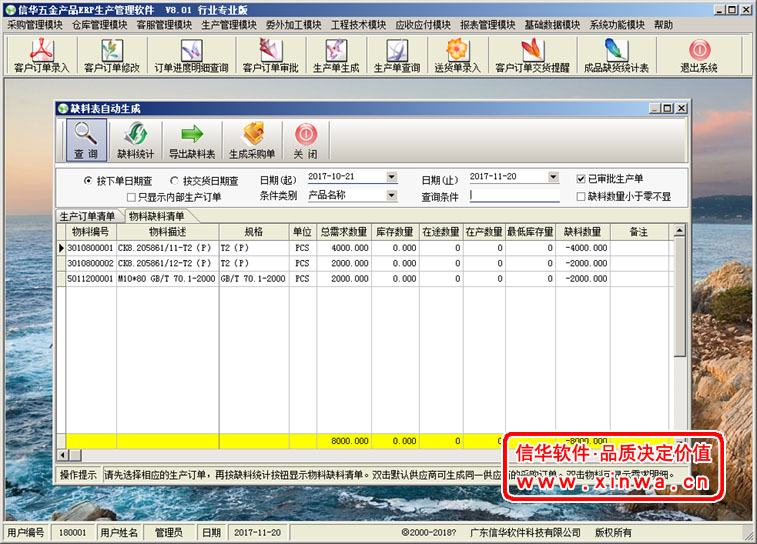Open 基础数据模块 menu
Screen dimensions: 757x544
(x=552, y=25)
